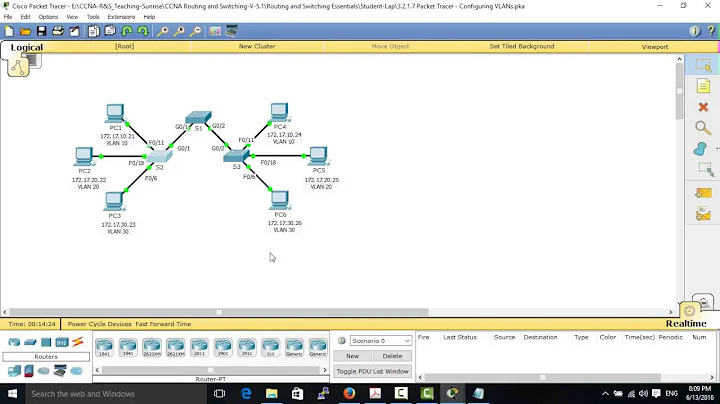The image size is (720, 404).
Task: Choose the Place Note tool
Action: point(703,86)
